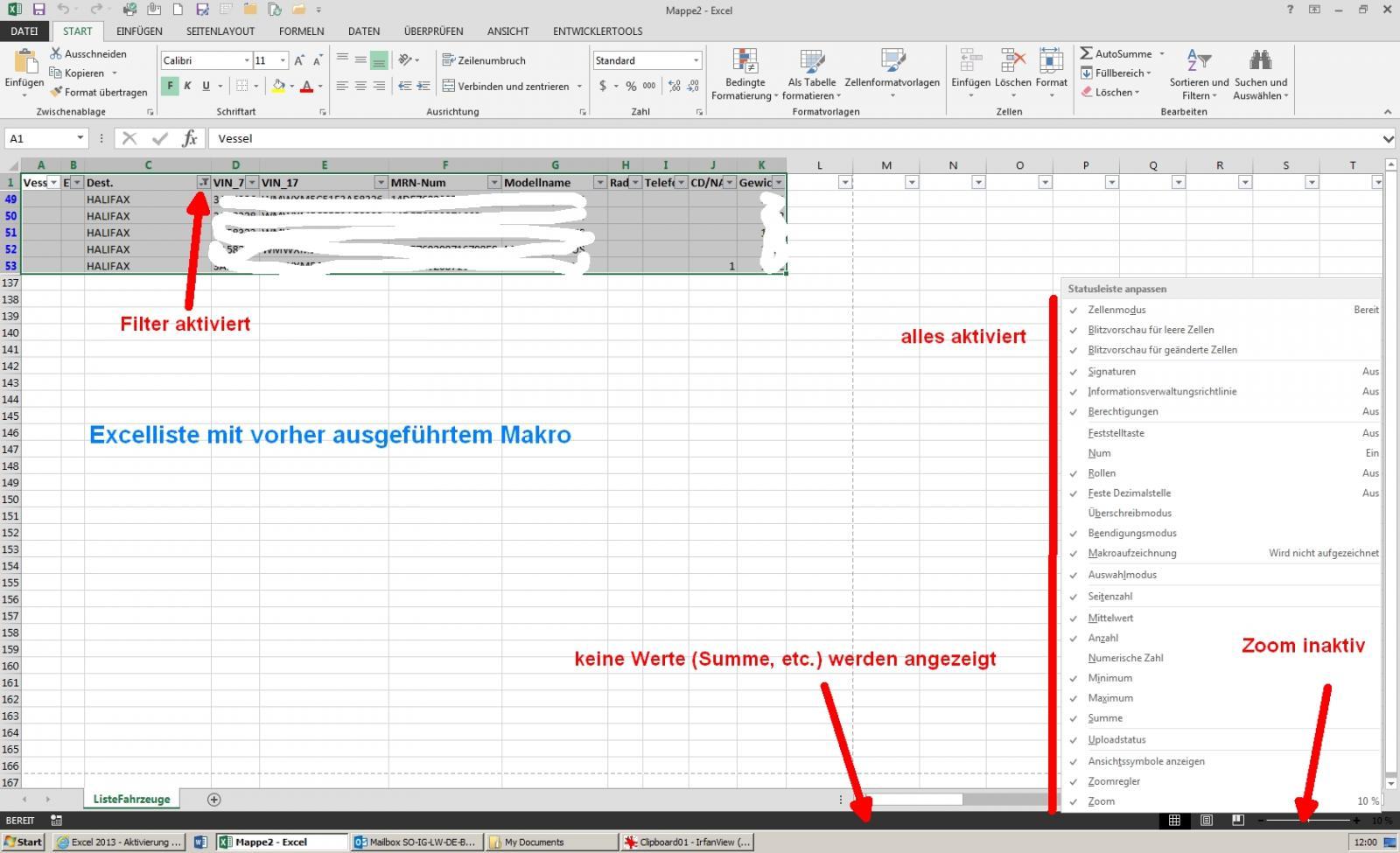Viewport: 1400px width, 853px height.
Task: Switch to the SEITENLAYOUT tab
Action: [x=220, y=31]
